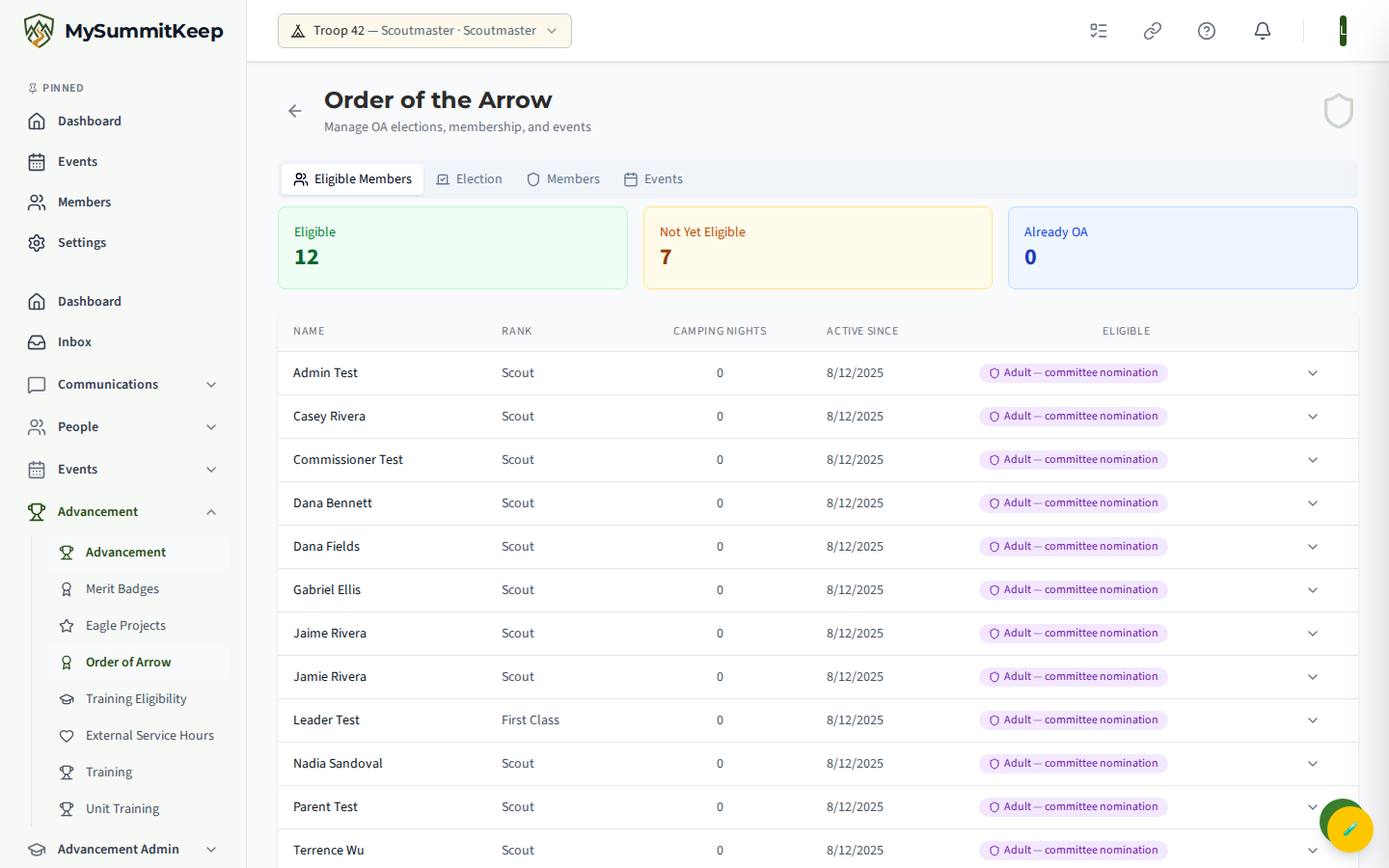Screen dimensions: 1389x868
Task: Select the Jamie Rivera name cell
Action: 330,677
